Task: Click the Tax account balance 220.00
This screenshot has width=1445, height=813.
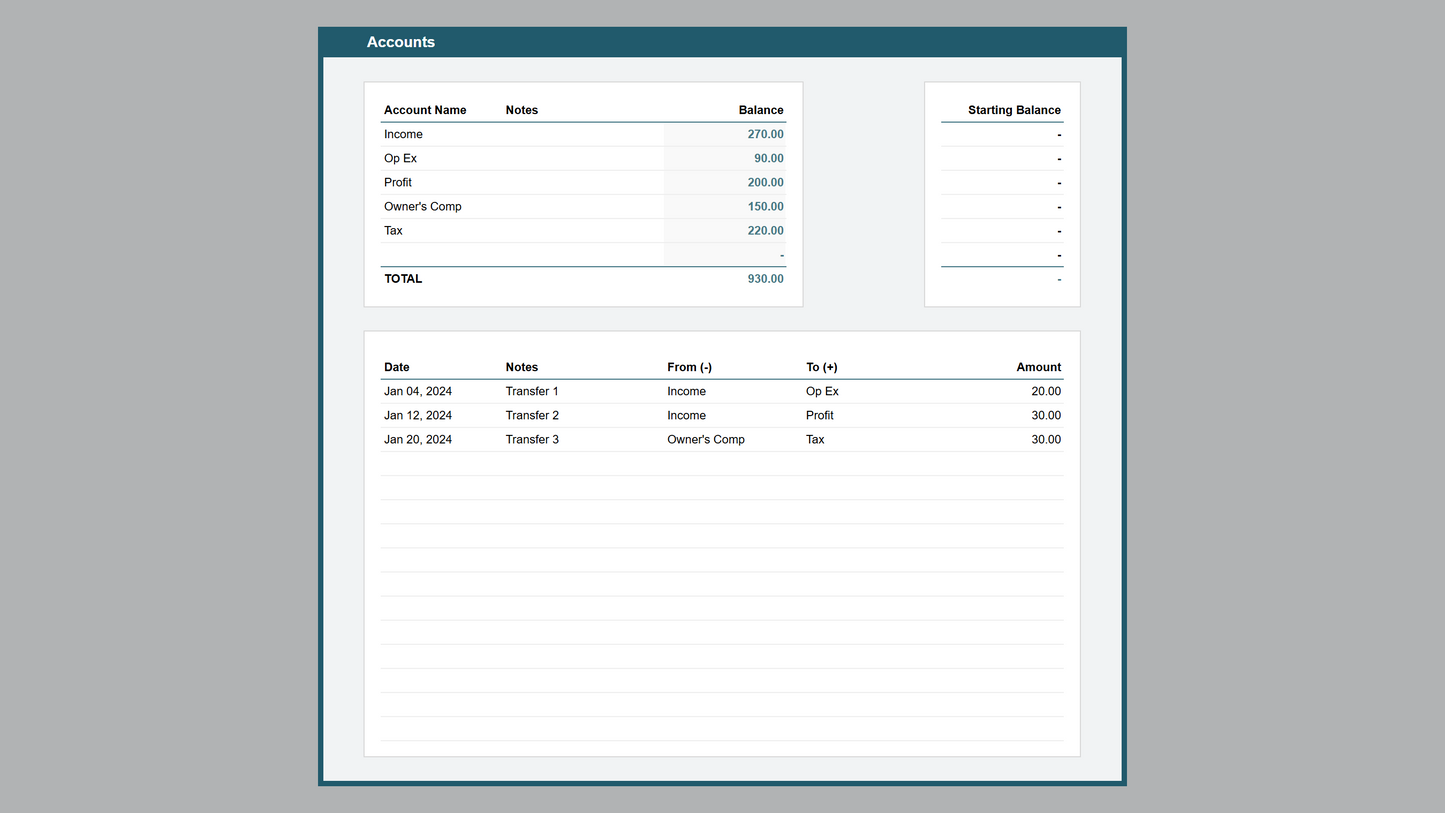Action: click(765, 230)
